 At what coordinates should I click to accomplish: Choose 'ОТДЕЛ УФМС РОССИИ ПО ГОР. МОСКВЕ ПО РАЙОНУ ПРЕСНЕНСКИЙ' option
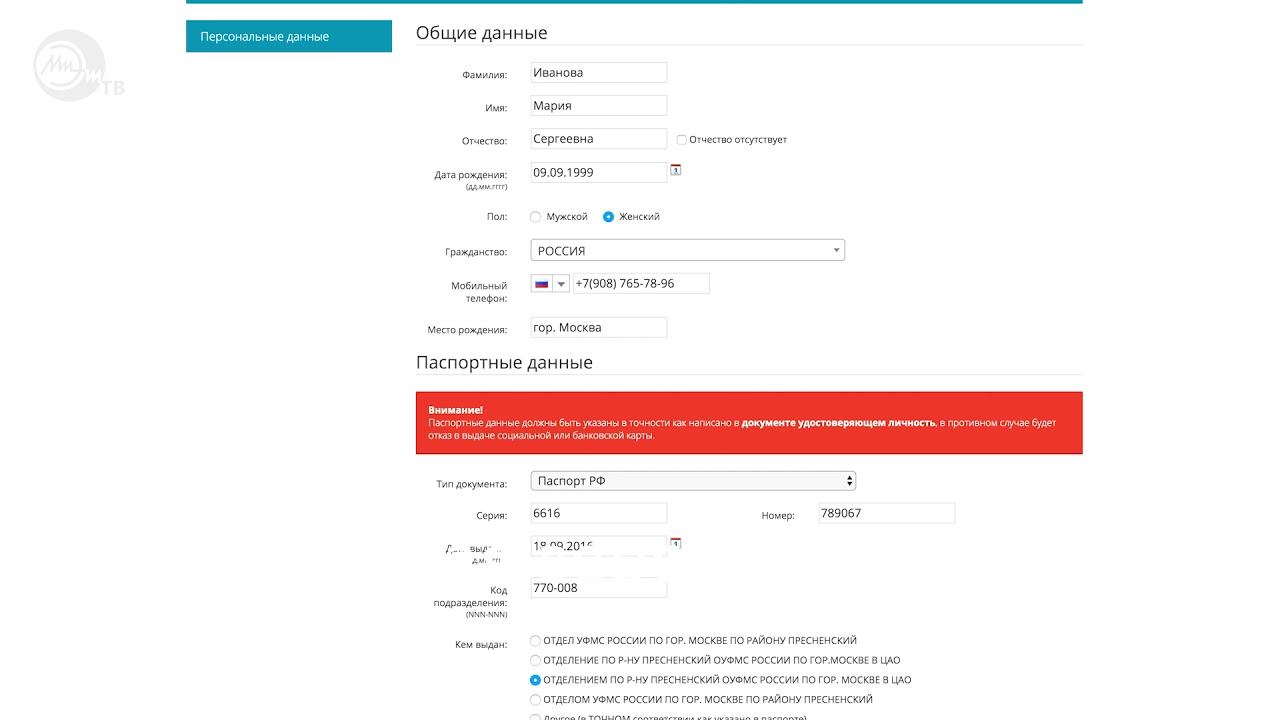536,641
